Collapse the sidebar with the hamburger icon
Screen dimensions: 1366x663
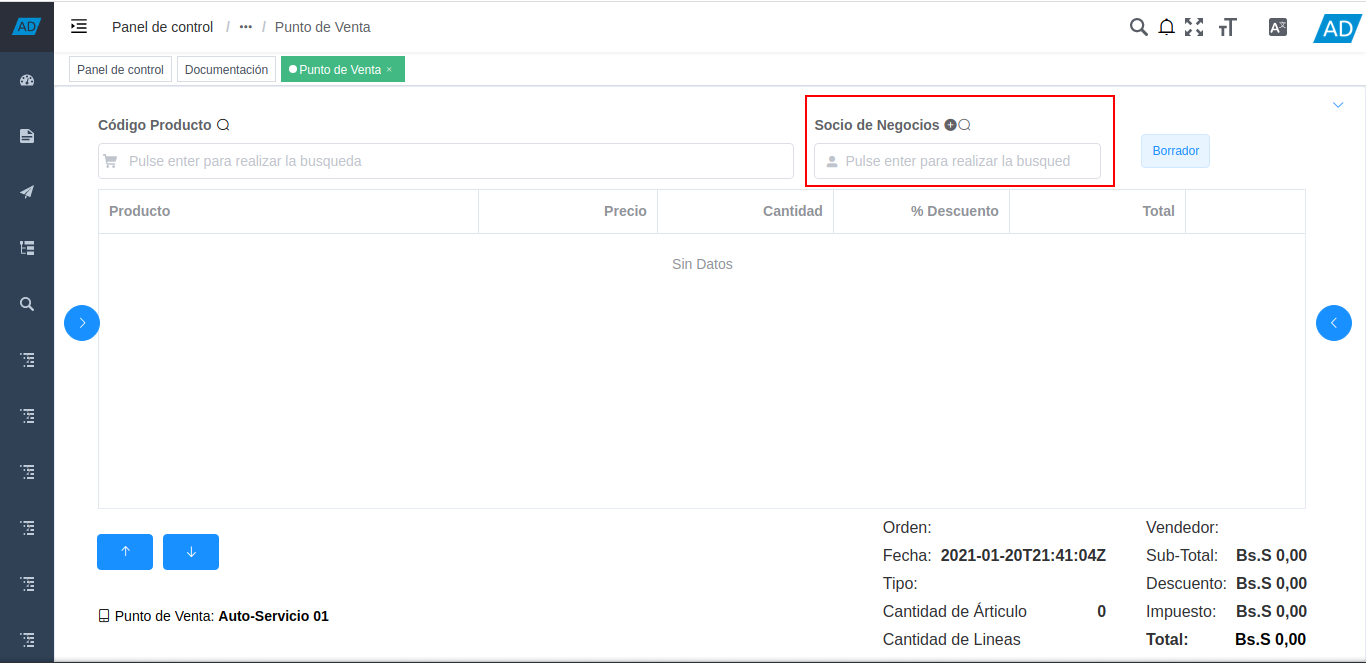click(79, 27)
